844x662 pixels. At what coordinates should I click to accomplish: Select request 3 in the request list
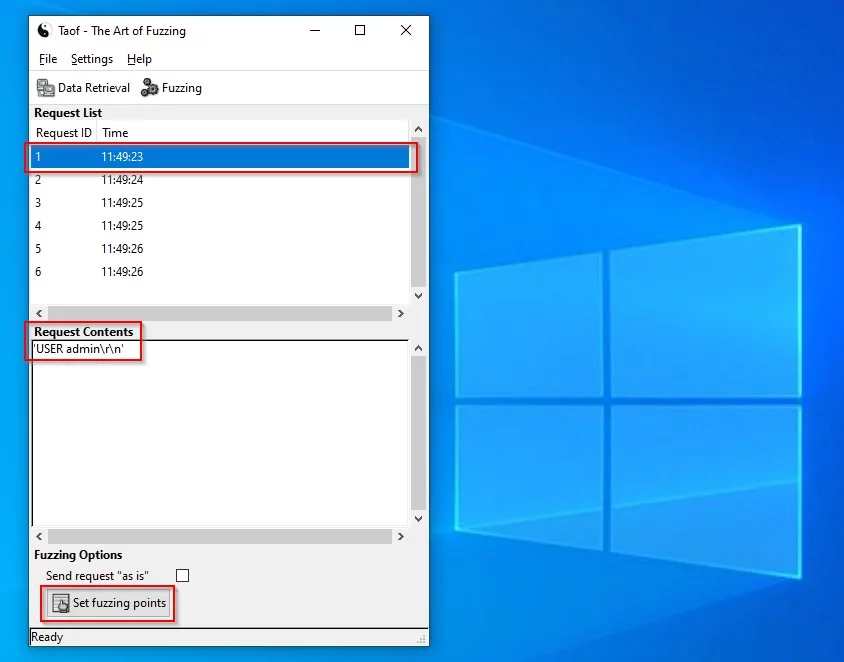220,203
